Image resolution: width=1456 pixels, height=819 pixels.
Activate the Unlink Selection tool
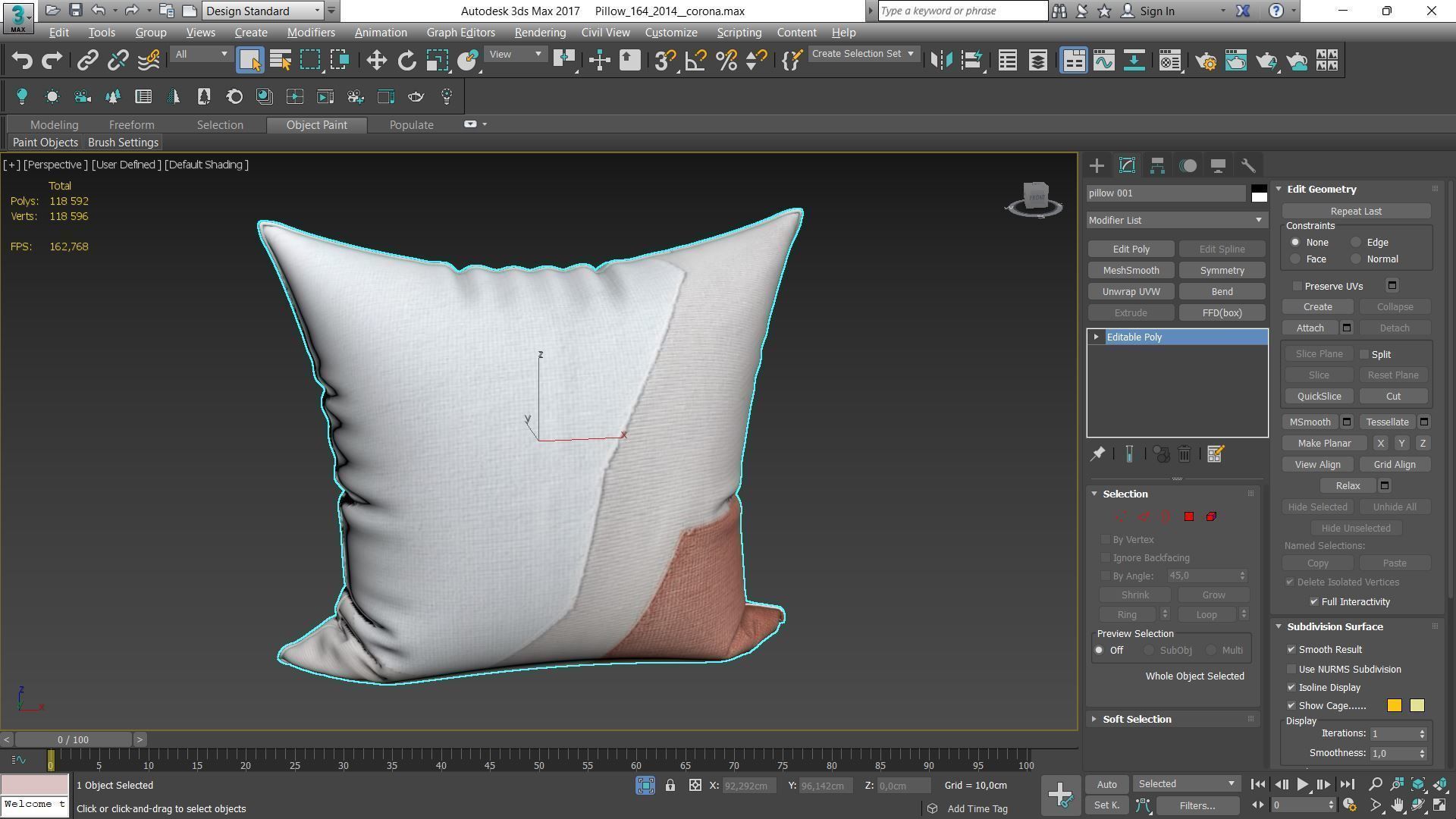118,61
